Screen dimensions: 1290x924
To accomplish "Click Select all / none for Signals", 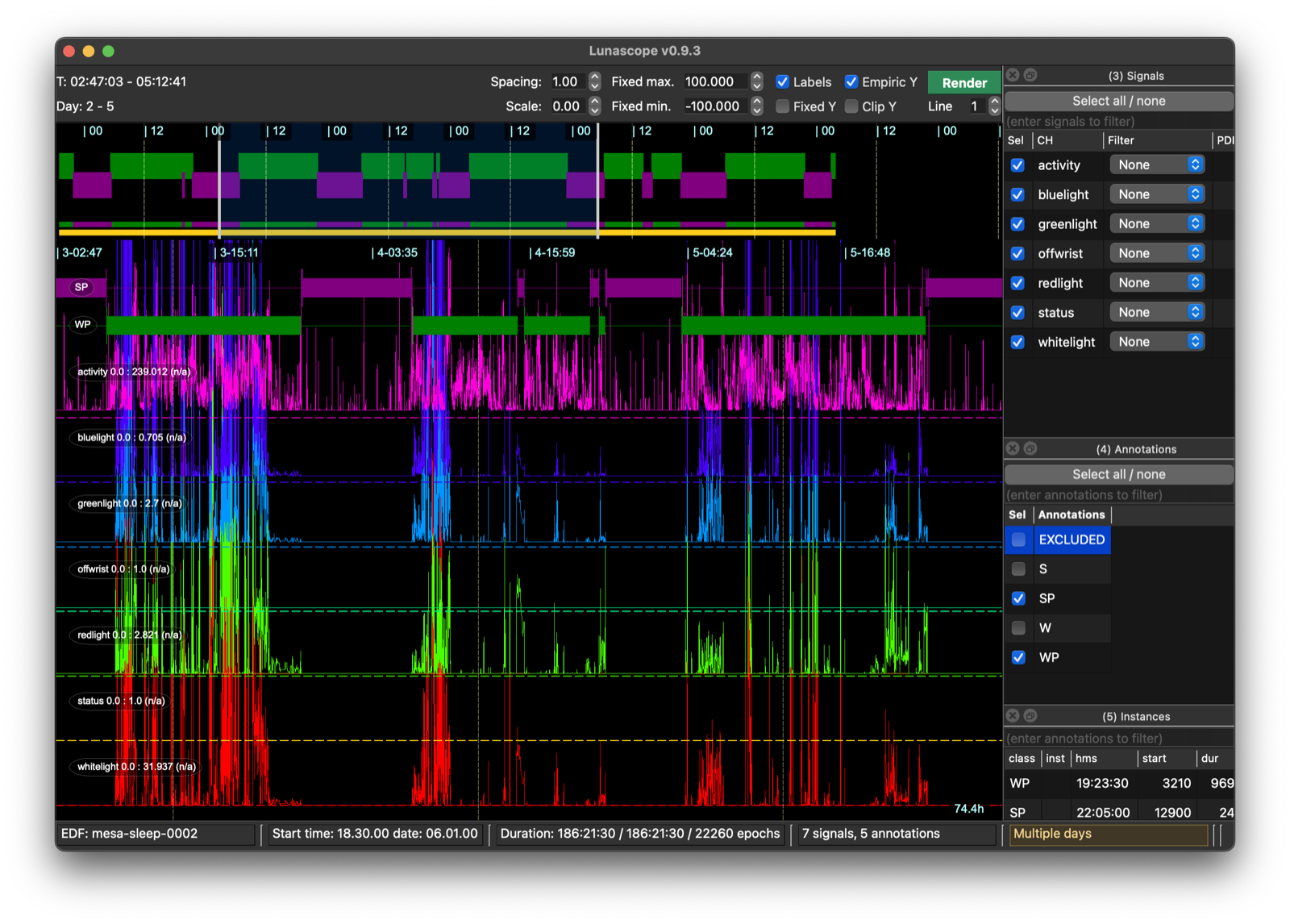I will click(x=1118, y=101).
